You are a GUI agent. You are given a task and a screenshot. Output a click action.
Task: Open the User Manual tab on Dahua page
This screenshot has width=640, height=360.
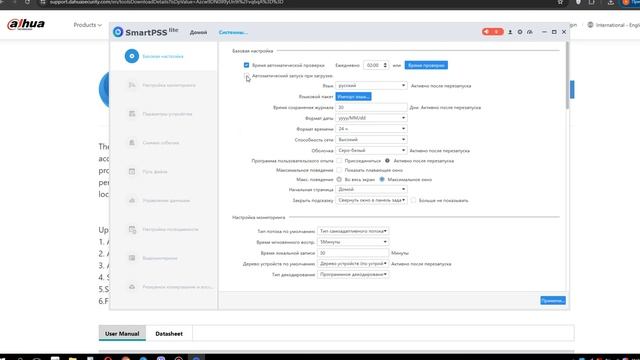122,333
